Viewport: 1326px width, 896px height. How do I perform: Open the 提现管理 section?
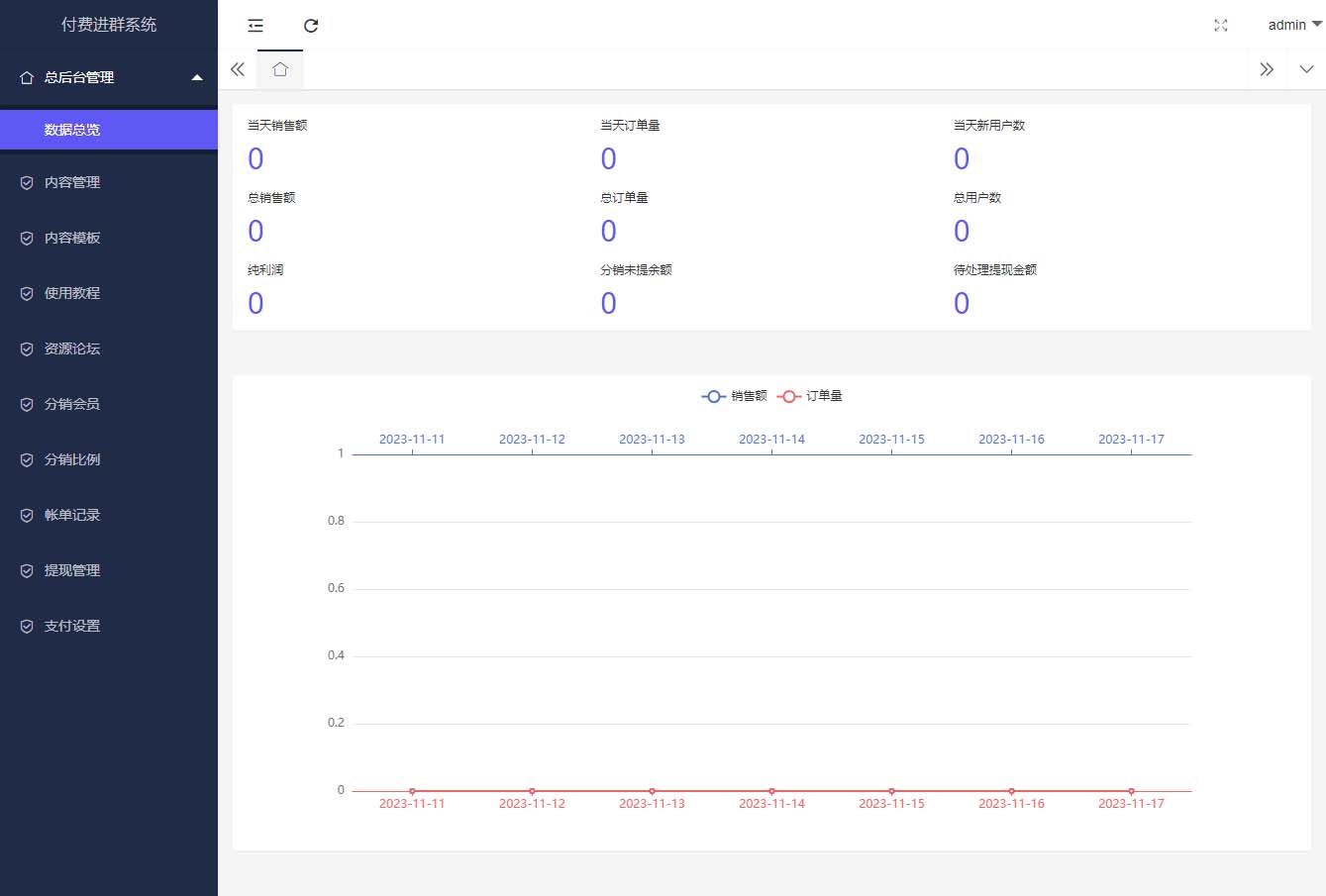pos(72,570)
